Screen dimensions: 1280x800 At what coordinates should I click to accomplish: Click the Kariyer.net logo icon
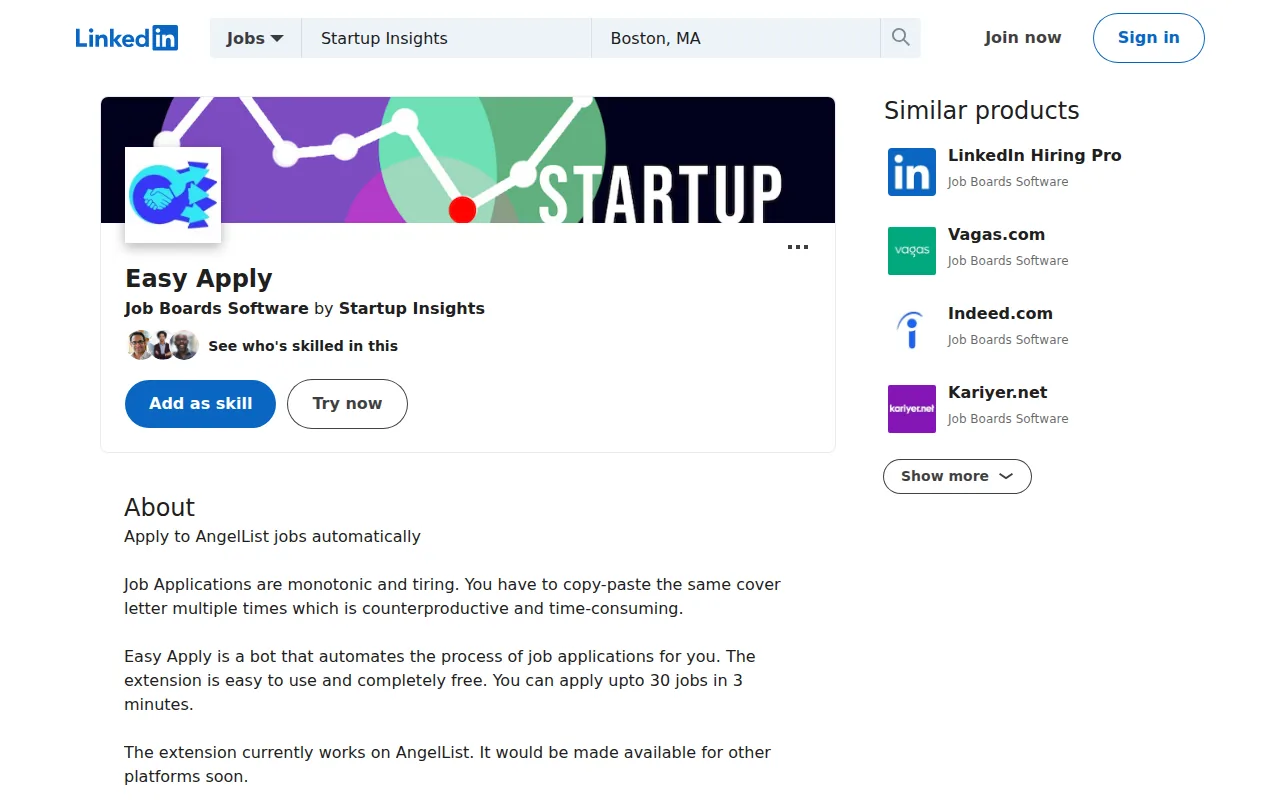(x=912, y=409)
